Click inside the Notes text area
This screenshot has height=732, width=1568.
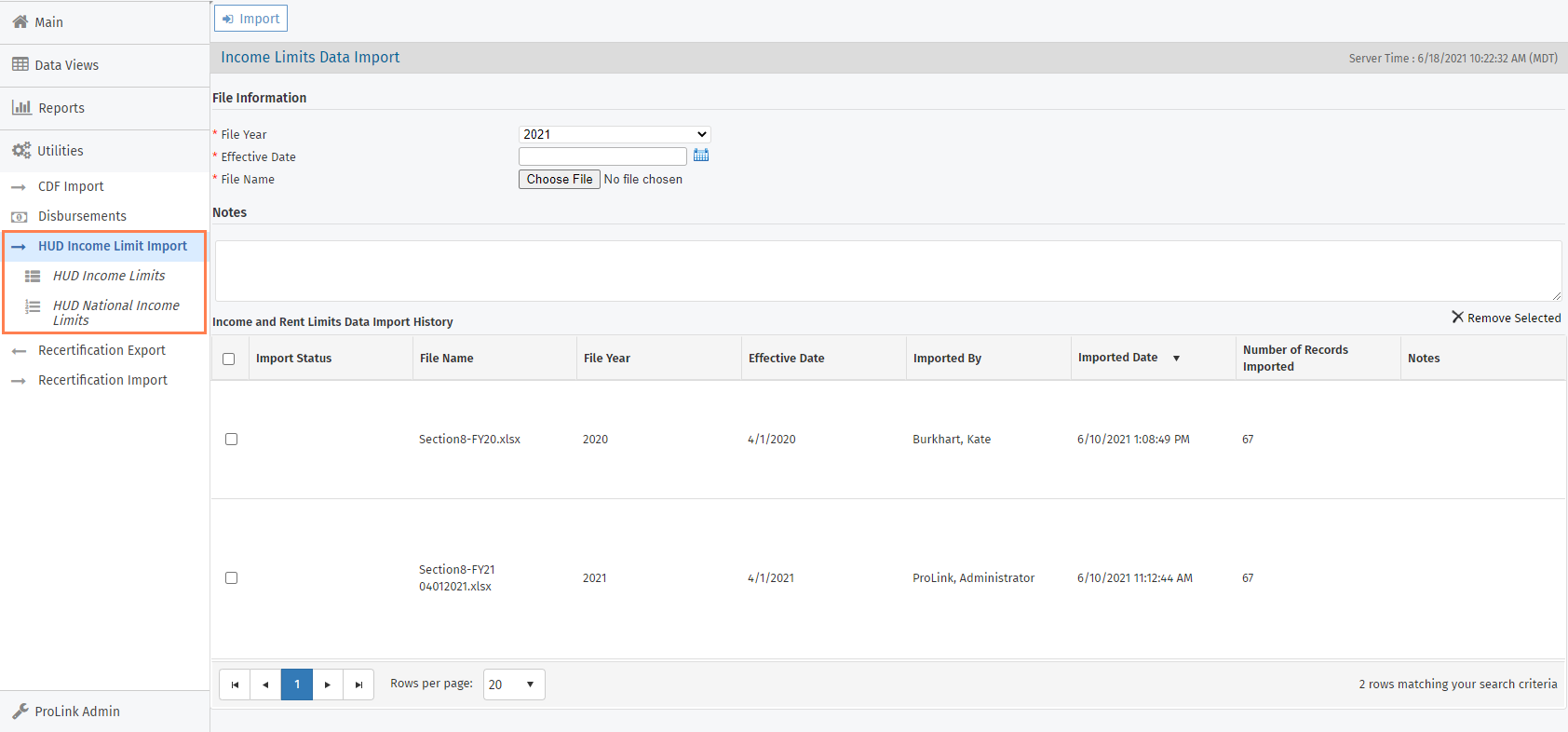pyautogui.click(x=887, y=271)
